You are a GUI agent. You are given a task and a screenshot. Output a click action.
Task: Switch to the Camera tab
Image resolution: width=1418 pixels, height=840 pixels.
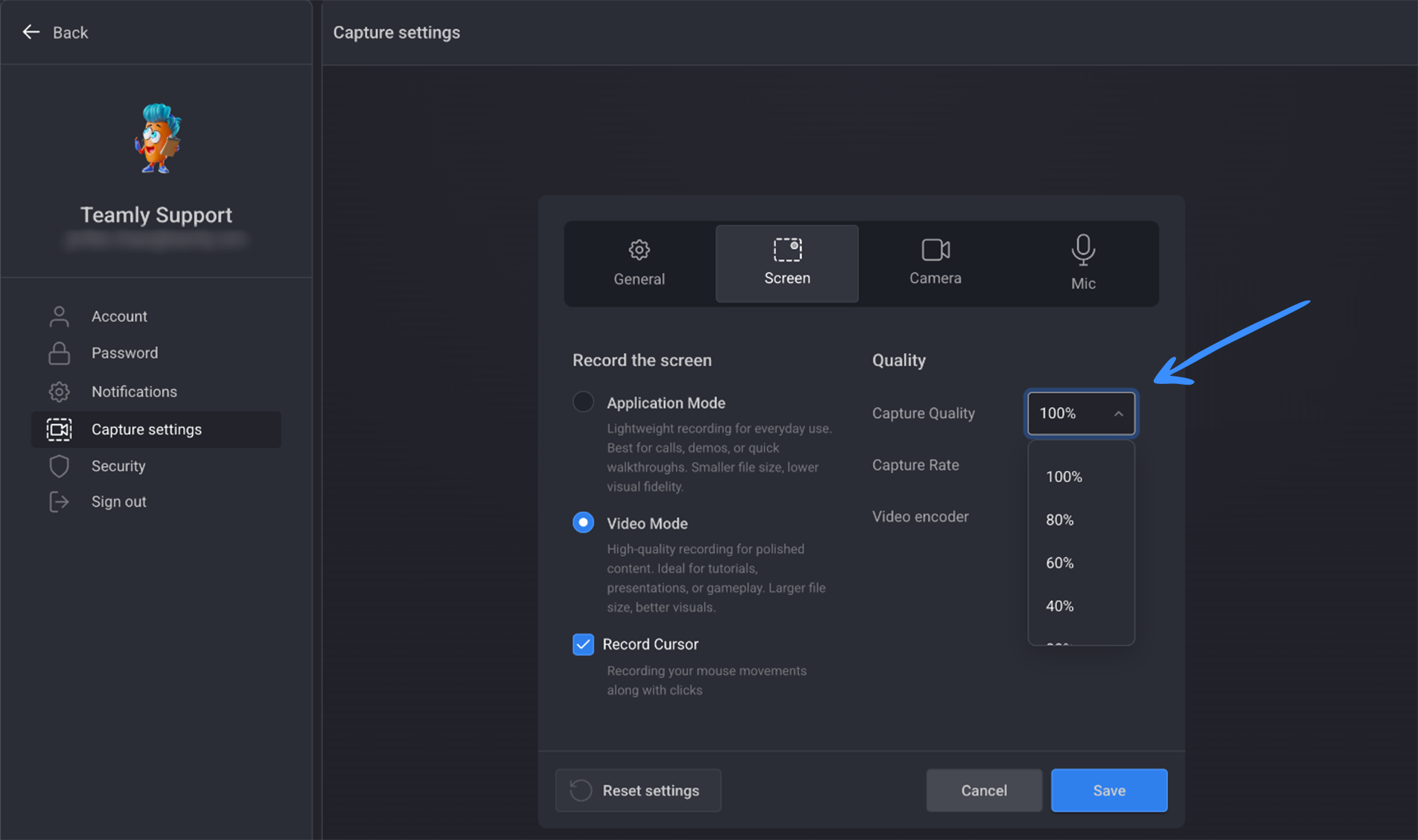tap(935, 263)
